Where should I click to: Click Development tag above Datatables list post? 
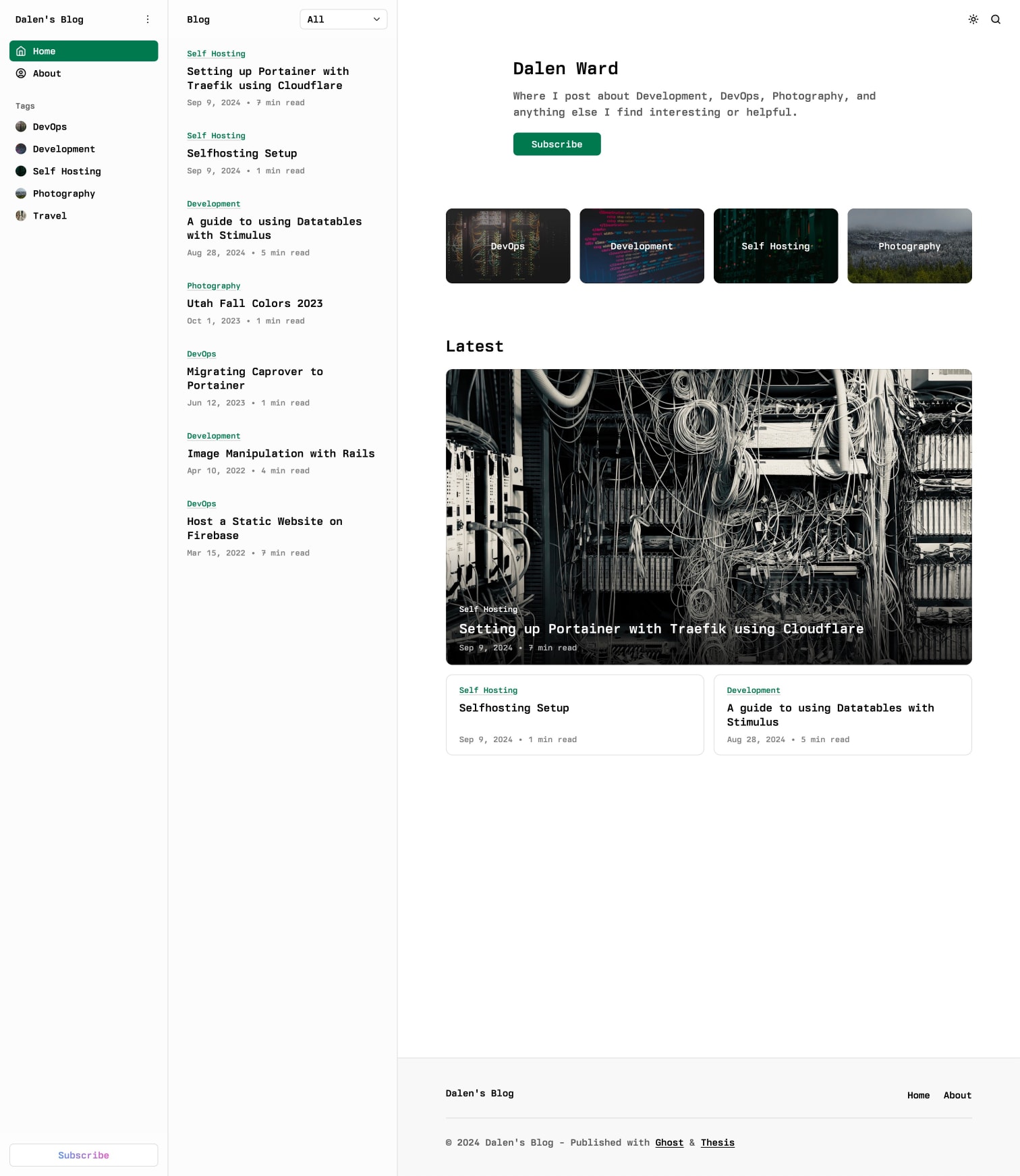click(213, 204)
